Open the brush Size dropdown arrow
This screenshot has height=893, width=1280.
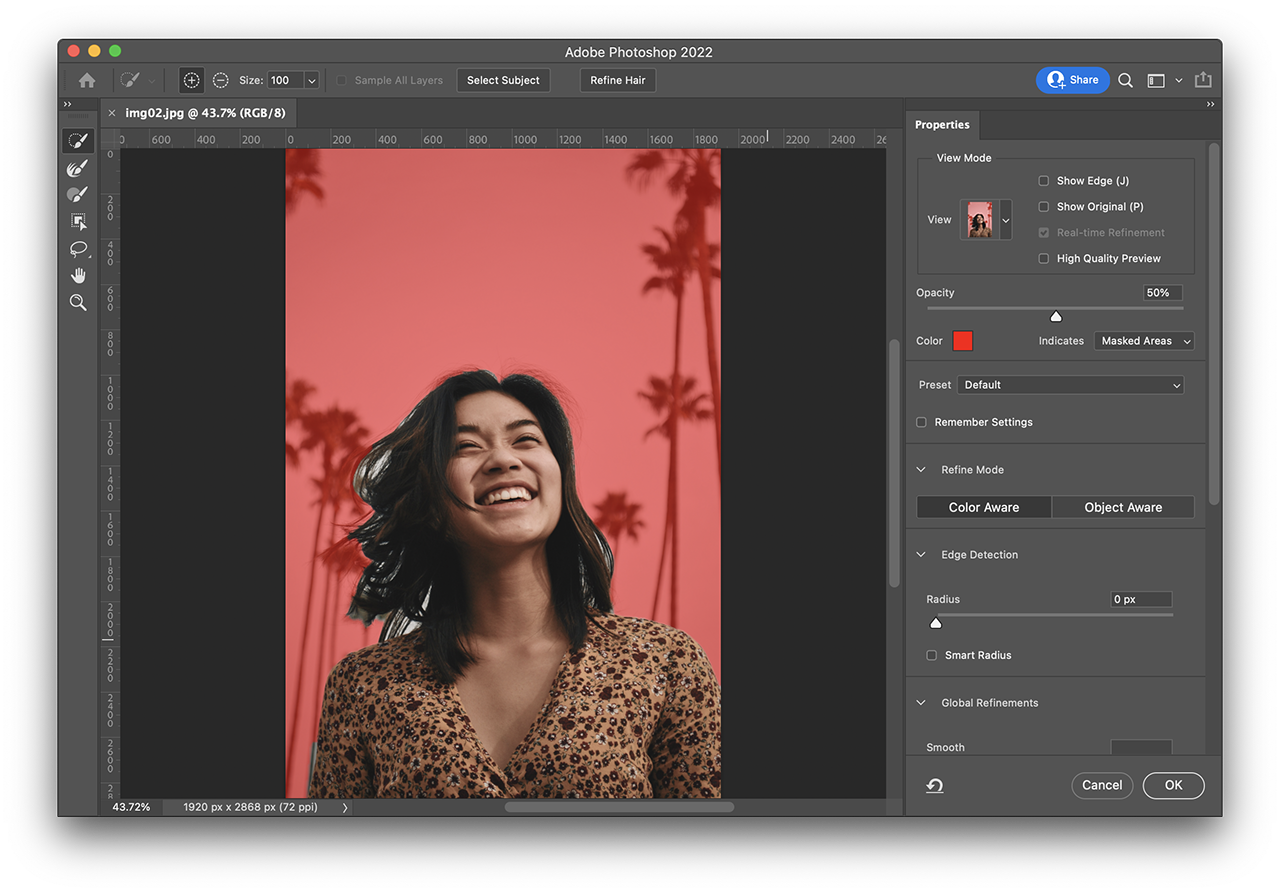311,81
